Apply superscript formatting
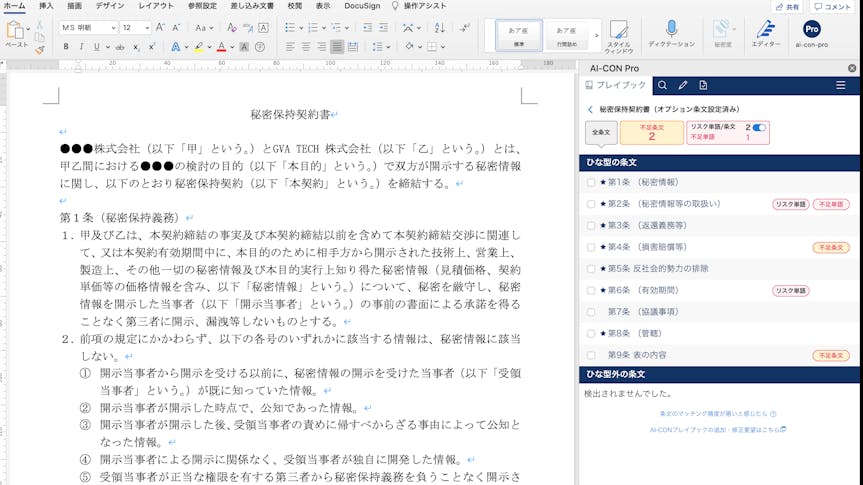This screenshot has width=863, height=485. 151,47
